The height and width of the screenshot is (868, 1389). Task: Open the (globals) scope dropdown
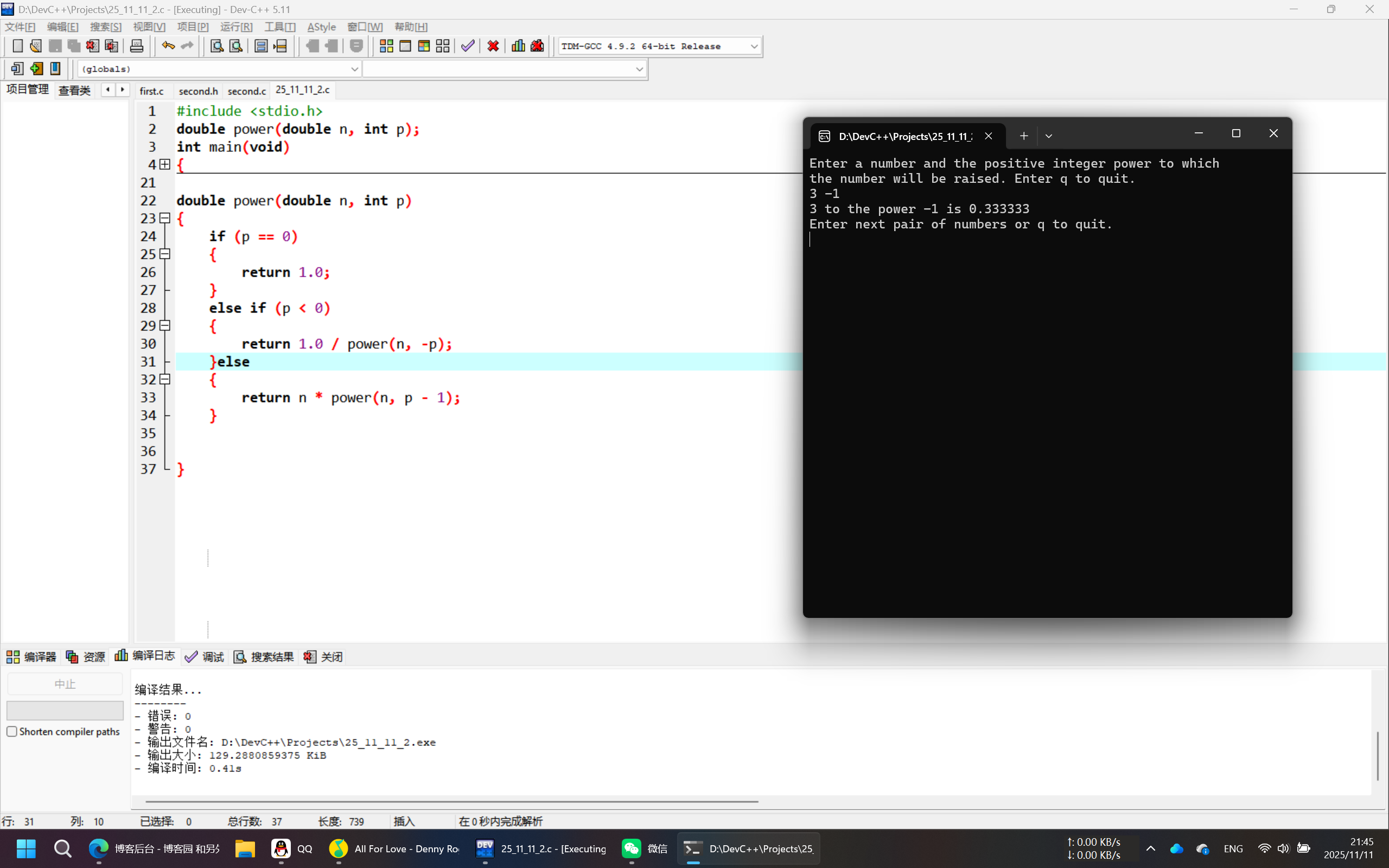354,69
